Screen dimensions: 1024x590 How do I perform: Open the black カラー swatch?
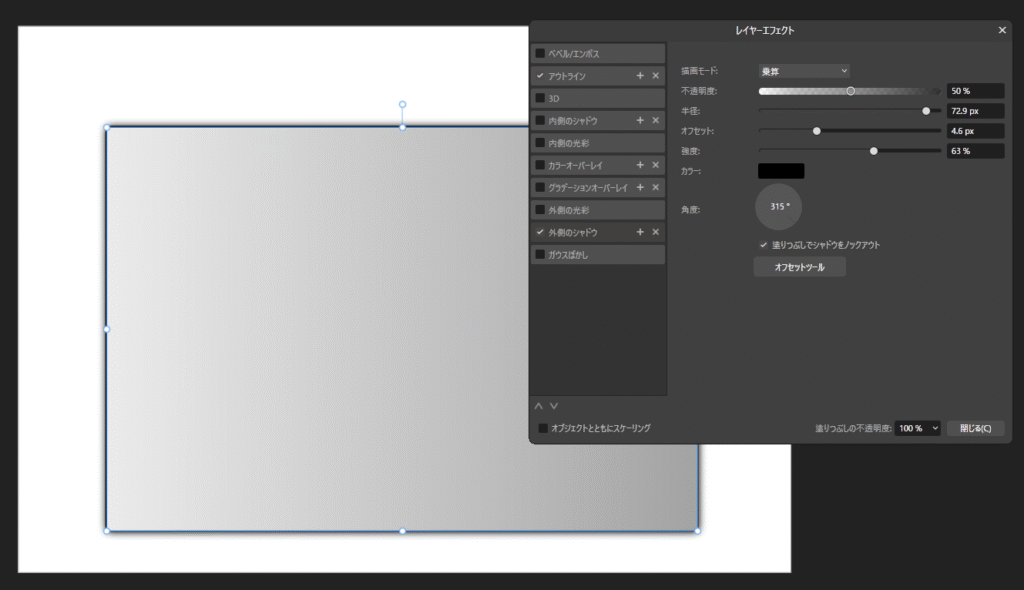point(781,171)
